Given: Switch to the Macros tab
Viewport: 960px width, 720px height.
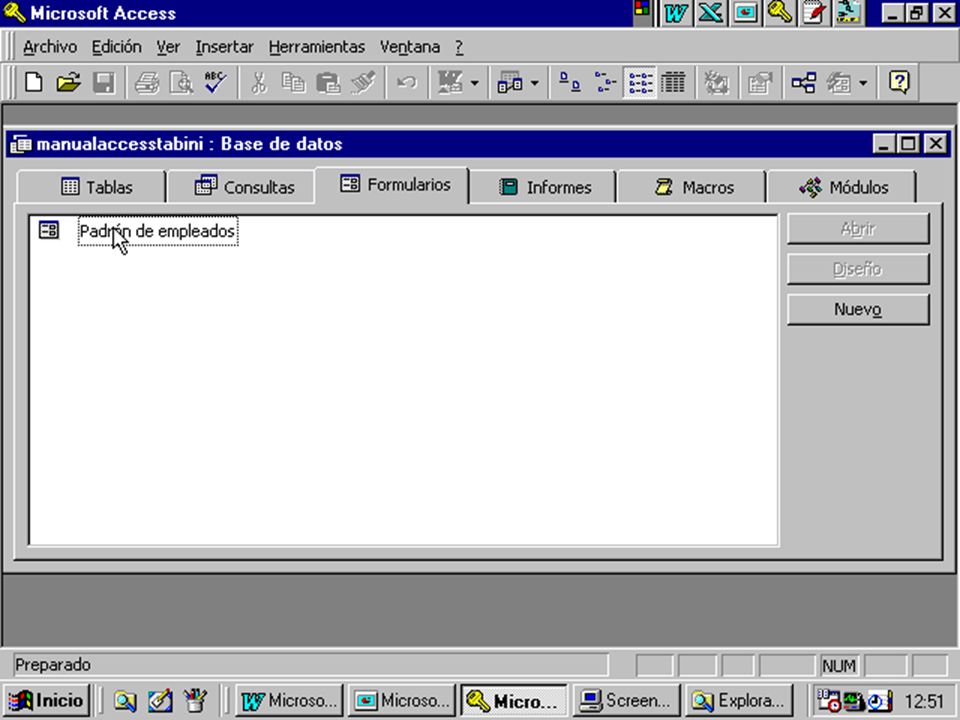Looking at the screenshot, I should tap(692, 187).
